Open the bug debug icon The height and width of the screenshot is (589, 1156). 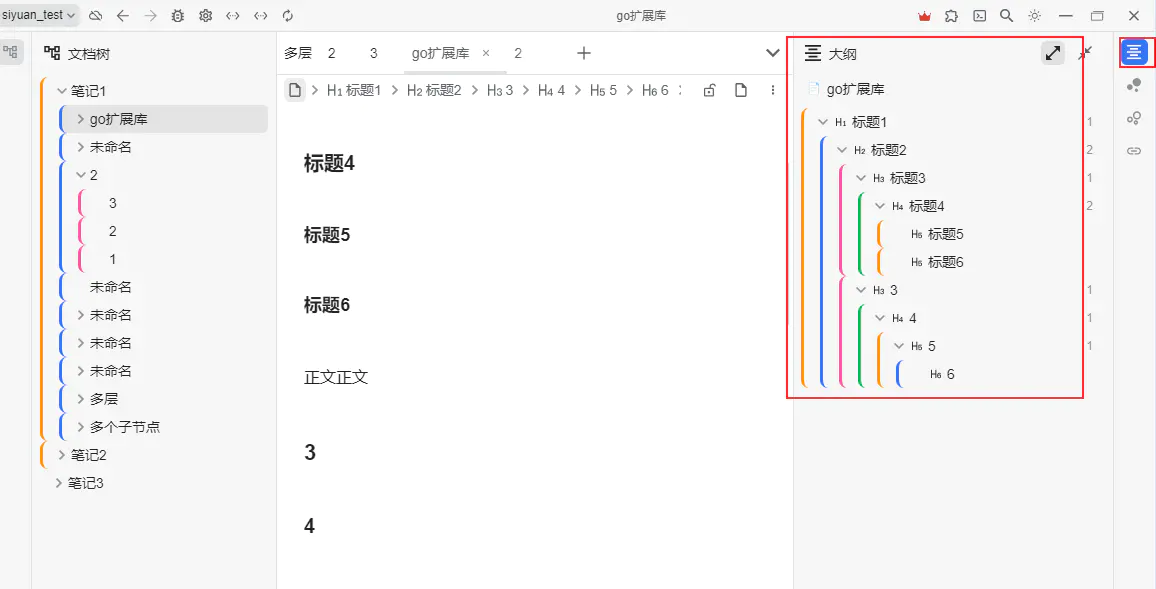click(x=178, y=15)
